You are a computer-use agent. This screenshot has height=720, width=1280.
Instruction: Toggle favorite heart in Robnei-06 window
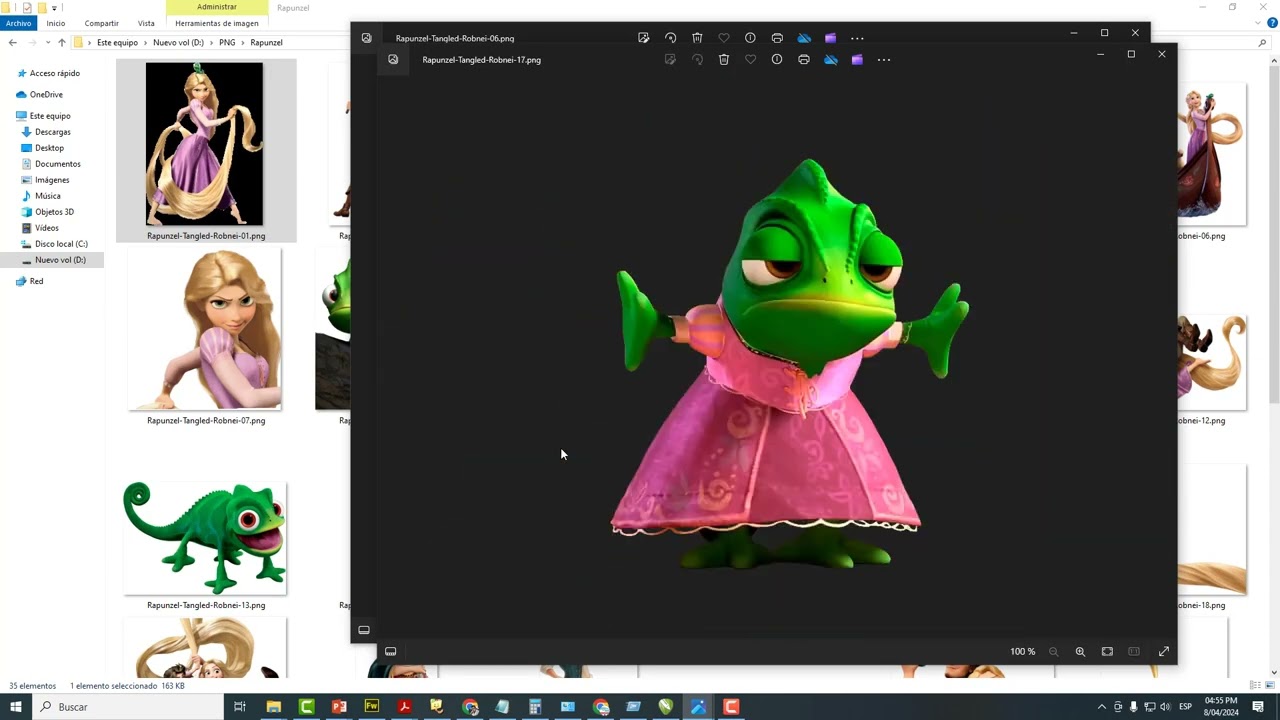point(723,38)
